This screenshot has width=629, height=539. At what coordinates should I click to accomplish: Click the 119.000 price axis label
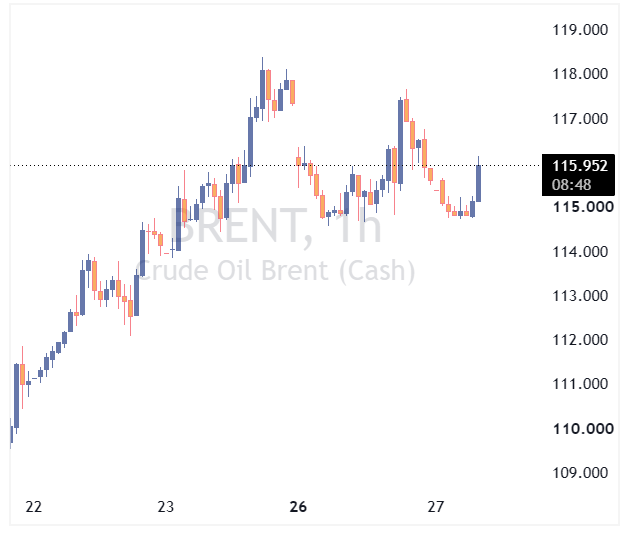pyautogui.click(x=580, y=30)
